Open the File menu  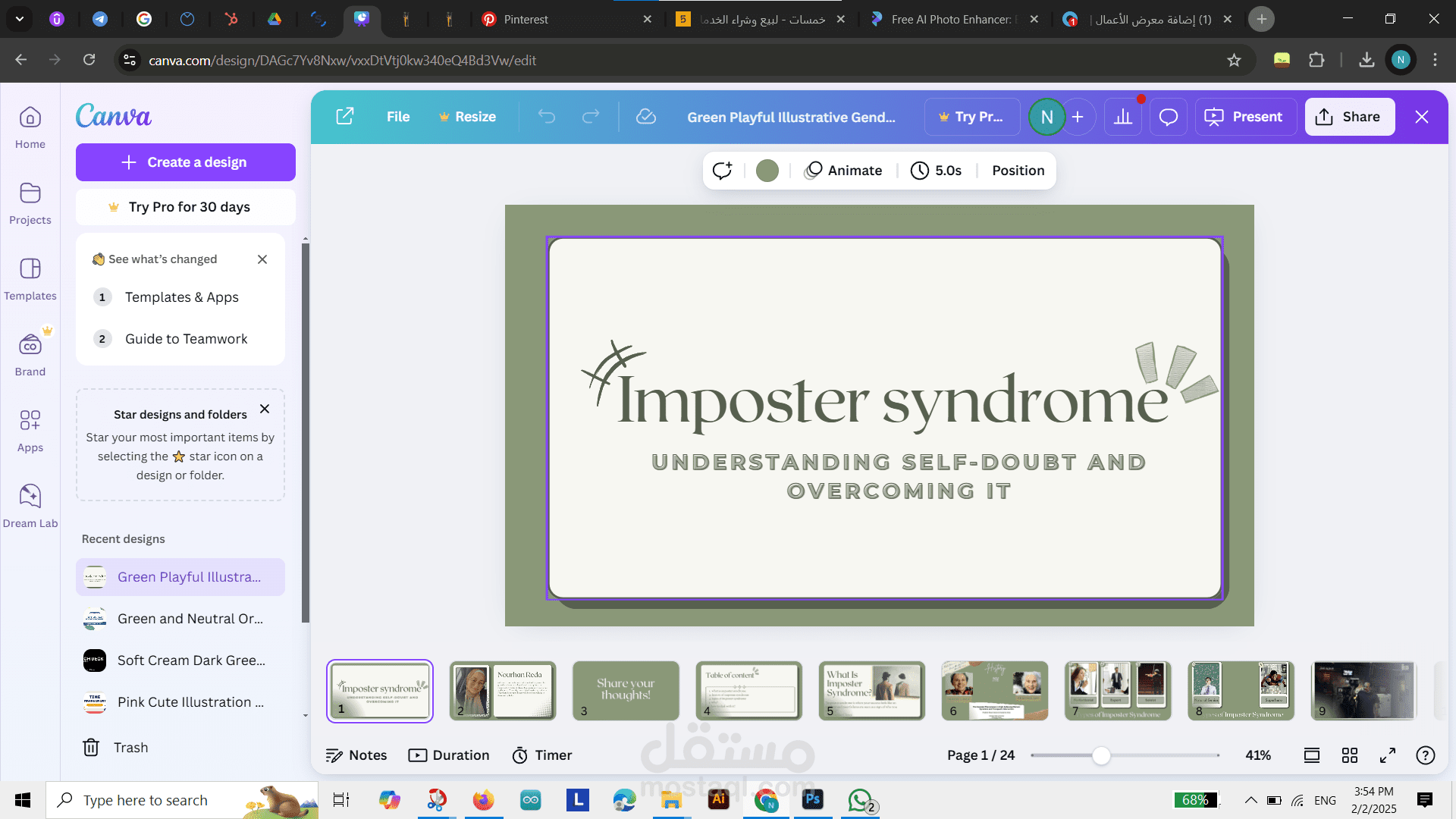point(397,117)
